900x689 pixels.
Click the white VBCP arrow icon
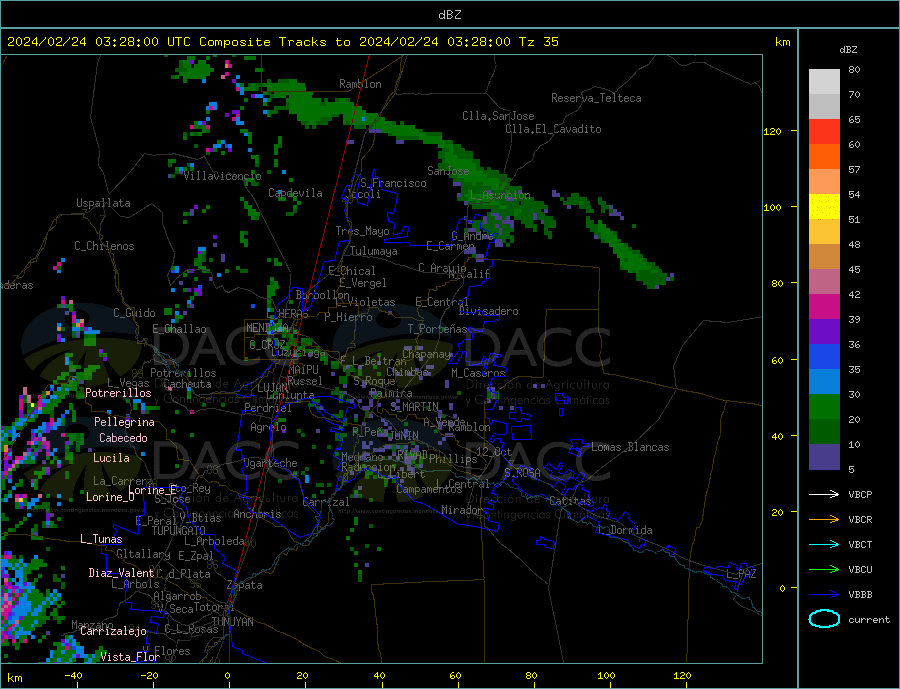824,494
